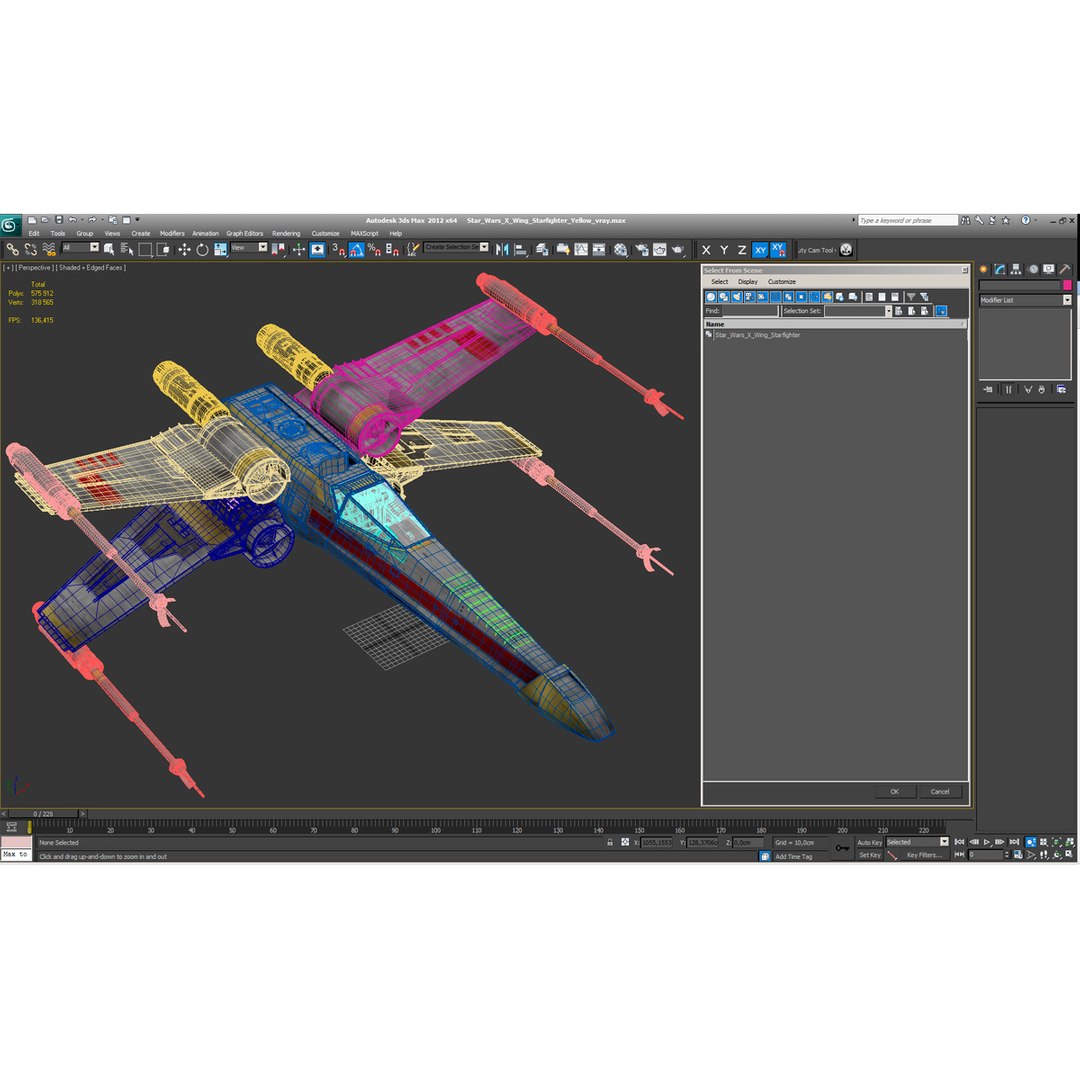This screenshot has height=1080, width=1080.
Task: Toggle the Selection Lock padlock
Action: tap(610, 842)
